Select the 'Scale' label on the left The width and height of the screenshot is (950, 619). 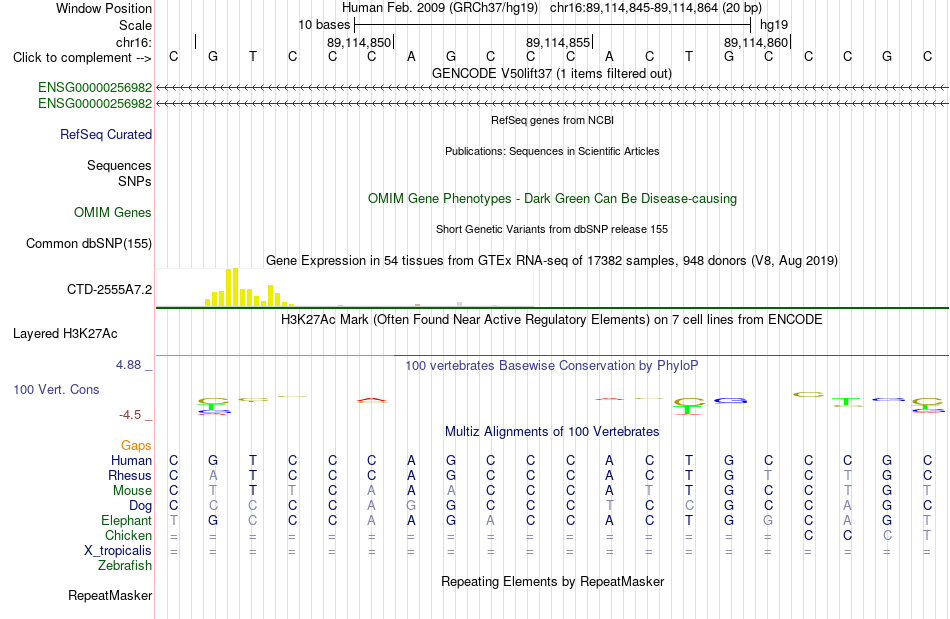(135, 25)
